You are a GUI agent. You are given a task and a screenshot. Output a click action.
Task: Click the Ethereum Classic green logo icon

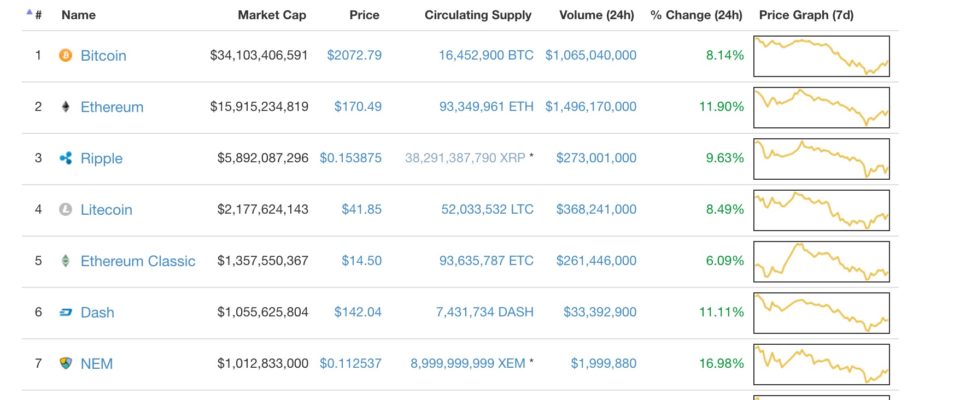pos(66,261)
